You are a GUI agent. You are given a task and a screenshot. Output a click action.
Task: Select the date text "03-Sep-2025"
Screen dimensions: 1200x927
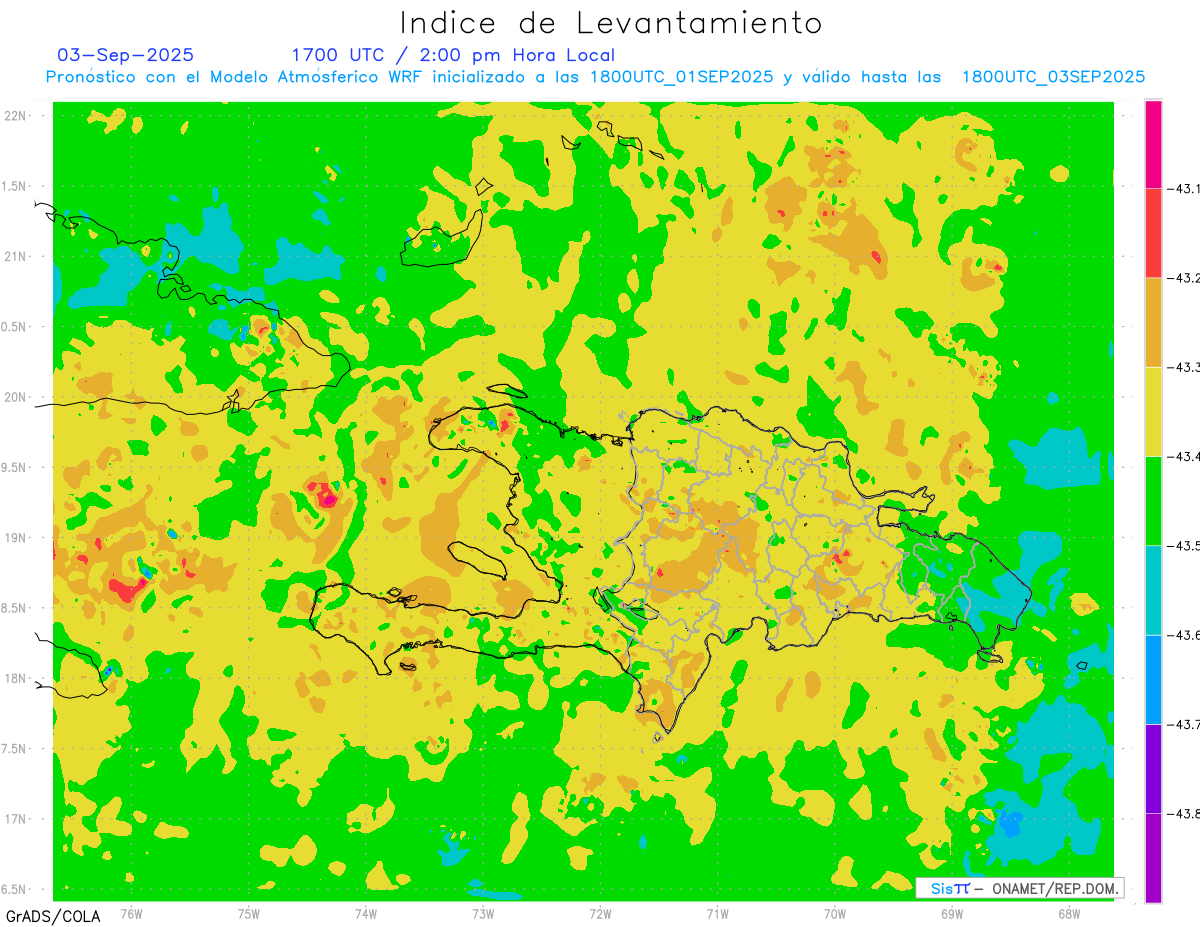(x=126, y=55)
